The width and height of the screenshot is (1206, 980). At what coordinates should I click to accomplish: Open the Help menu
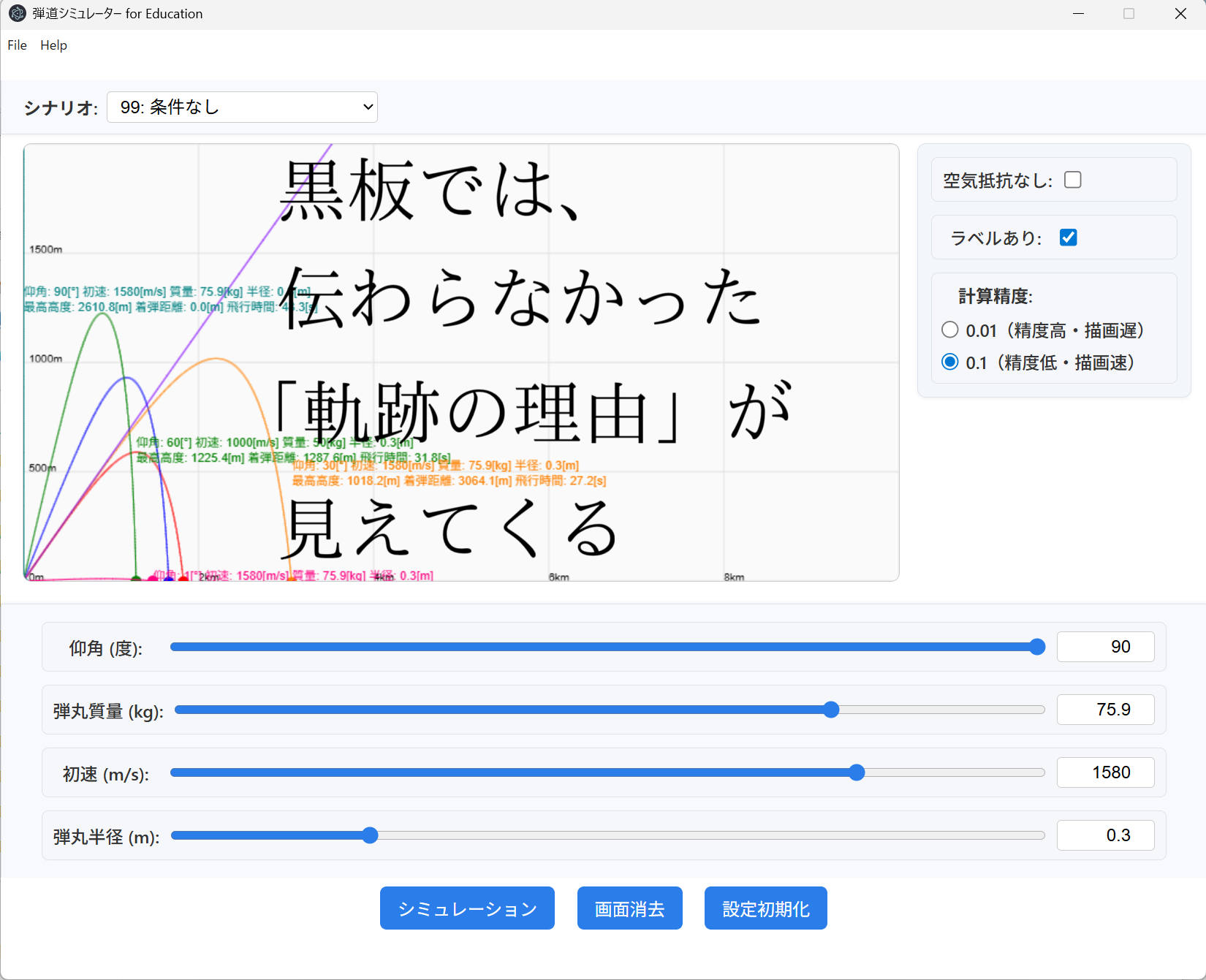(53, 45)
